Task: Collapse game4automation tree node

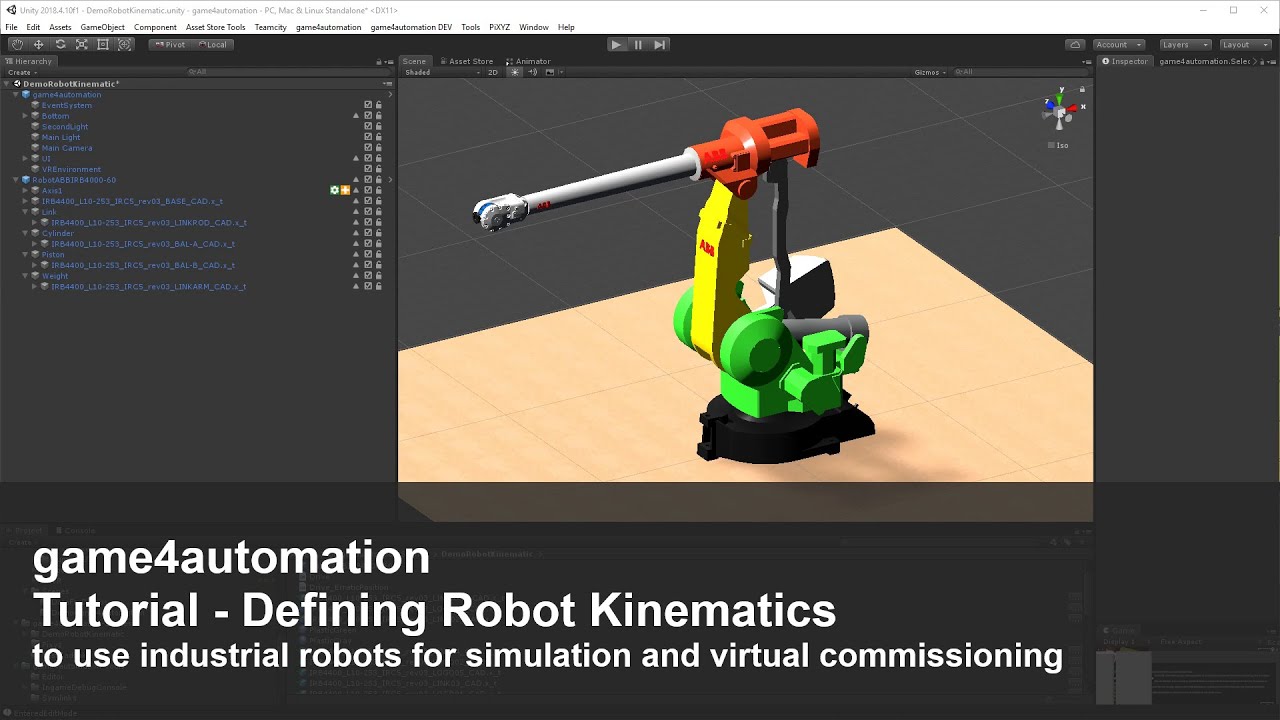Action: [x=16, y=95]
